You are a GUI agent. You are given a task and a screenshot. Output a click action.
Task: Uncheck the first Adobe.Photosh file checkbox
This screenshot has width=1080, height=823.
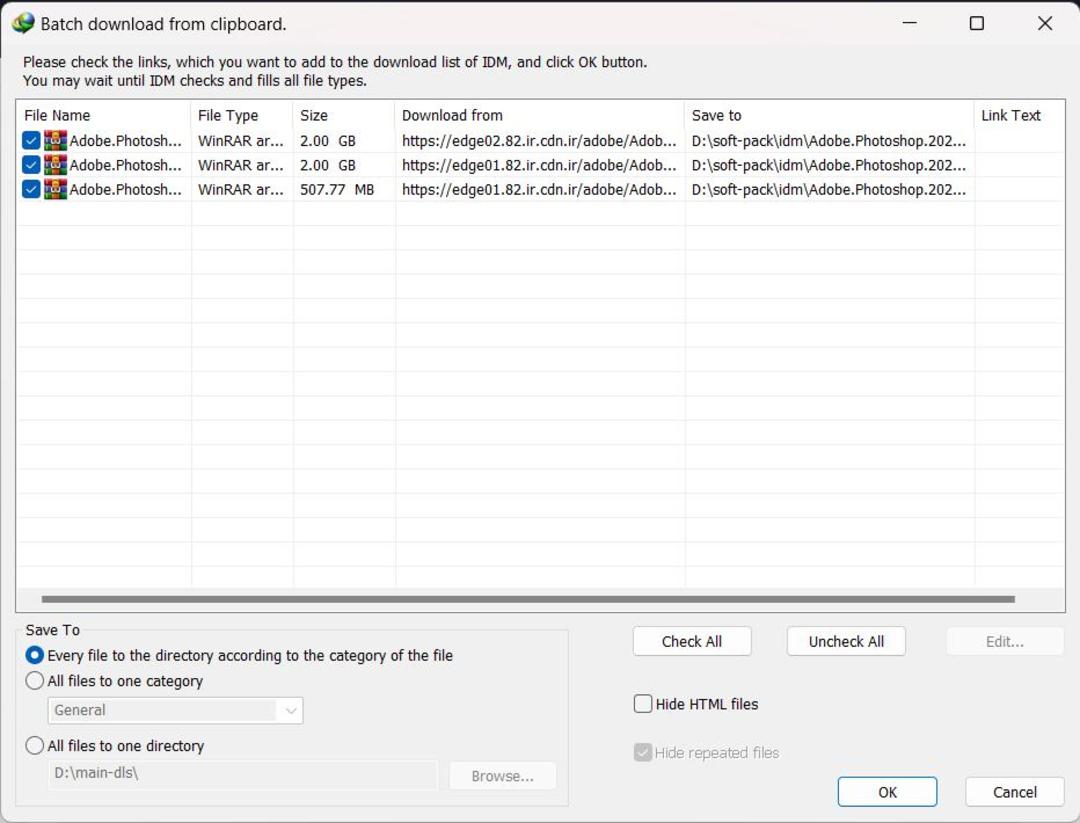(31, 140)
